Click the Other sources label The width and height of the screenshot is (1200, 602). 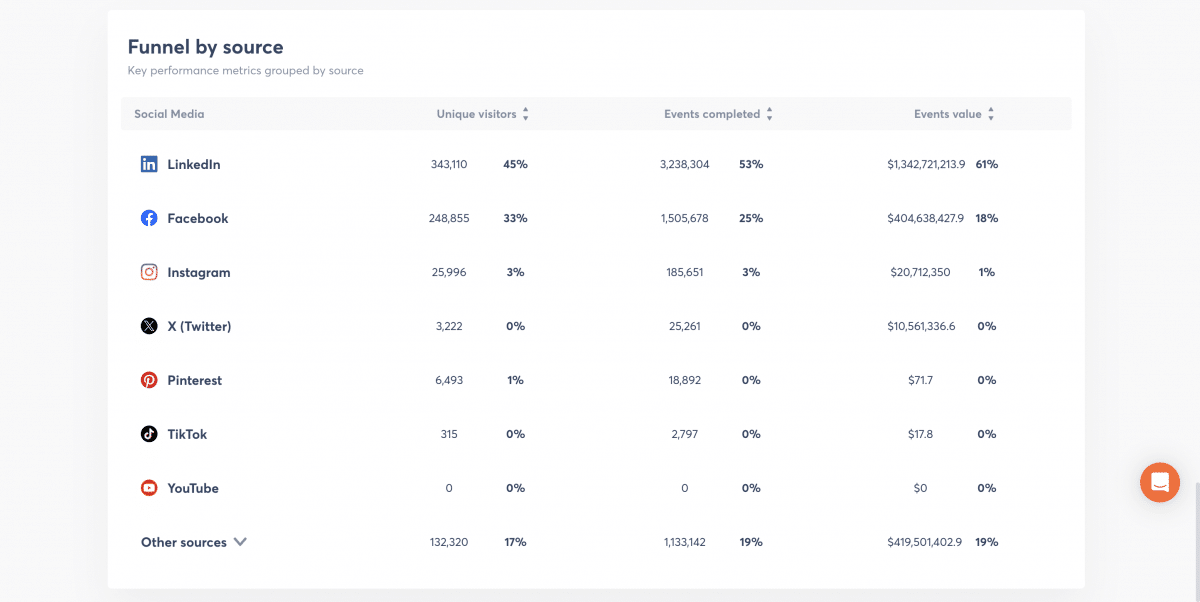(184, 542)
